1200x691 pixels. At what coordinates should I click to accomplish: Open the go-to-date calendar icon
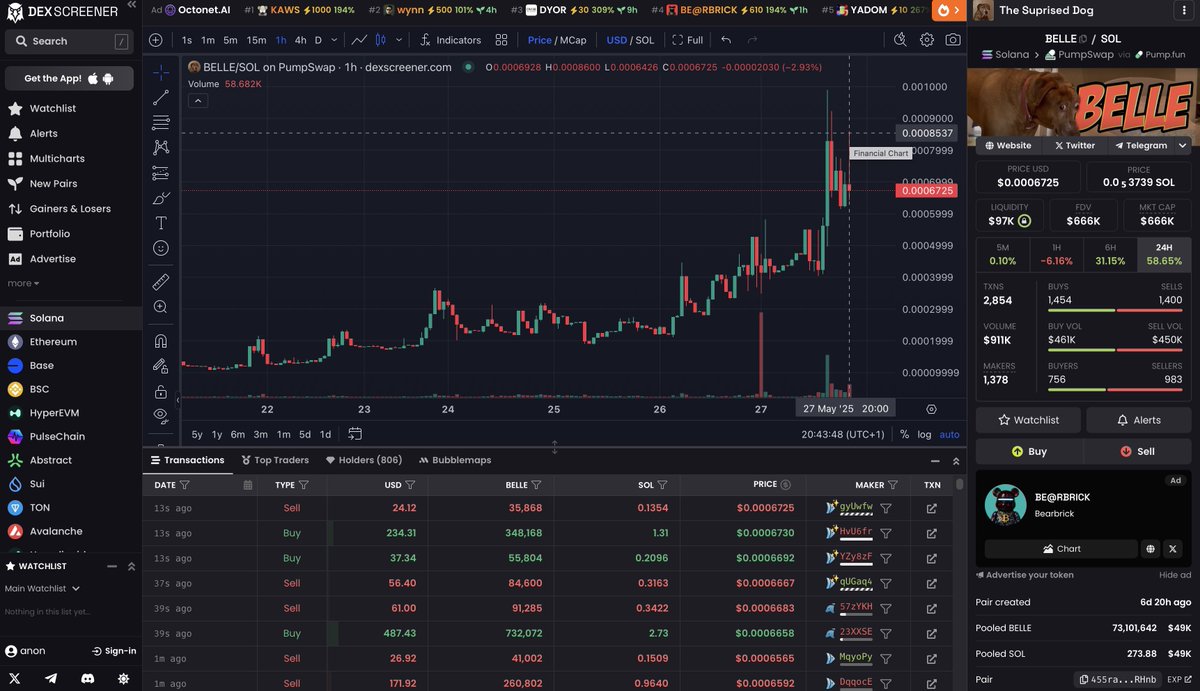[x=355, y=434]
